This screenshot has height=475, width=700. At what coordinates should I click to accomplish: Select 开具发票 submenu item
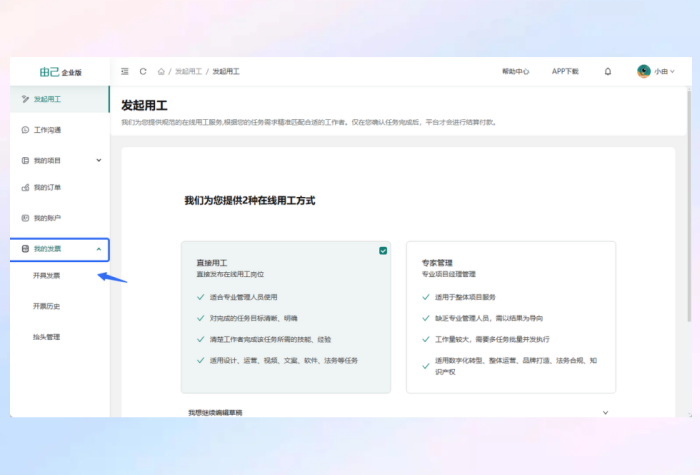[46, 275]
